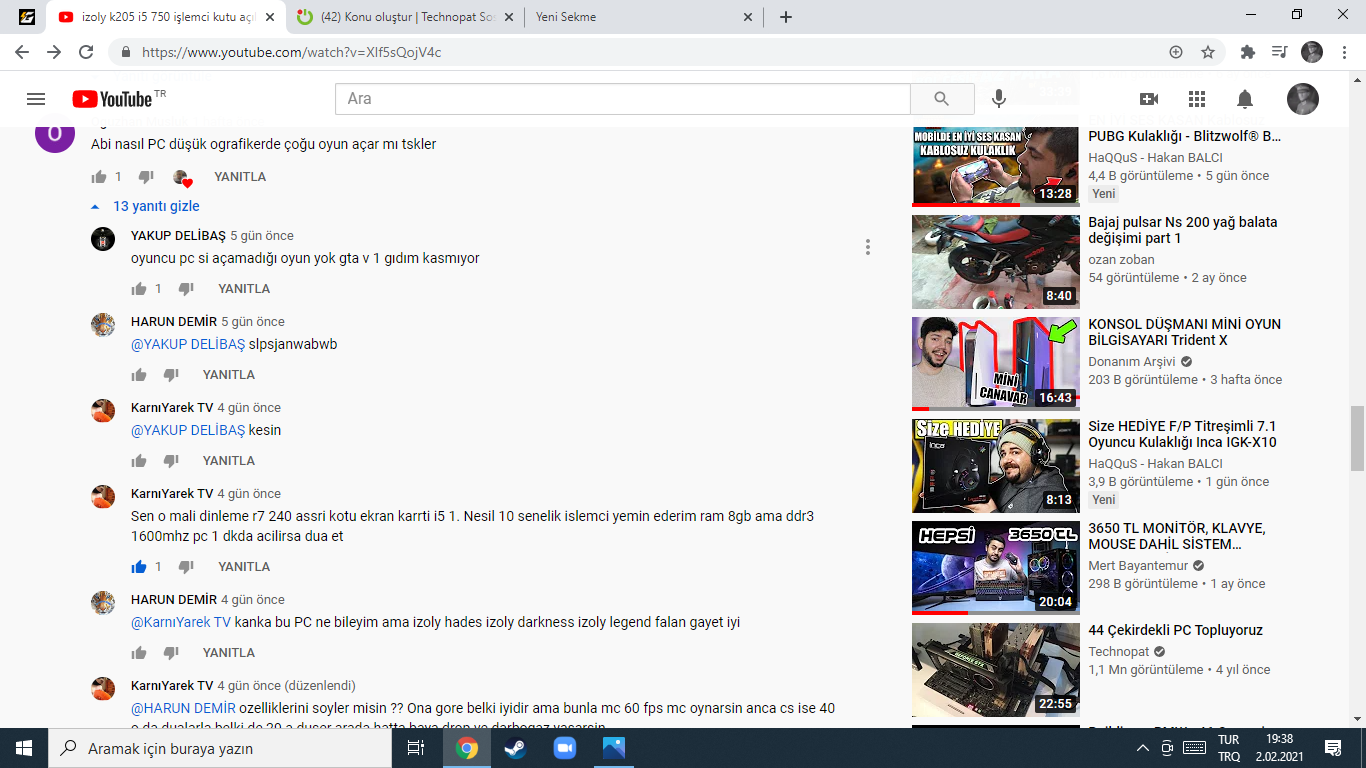This screenshot has height=768, width=1366.
Task: Open Steam from the taskbar
Action: coord(516,748)
